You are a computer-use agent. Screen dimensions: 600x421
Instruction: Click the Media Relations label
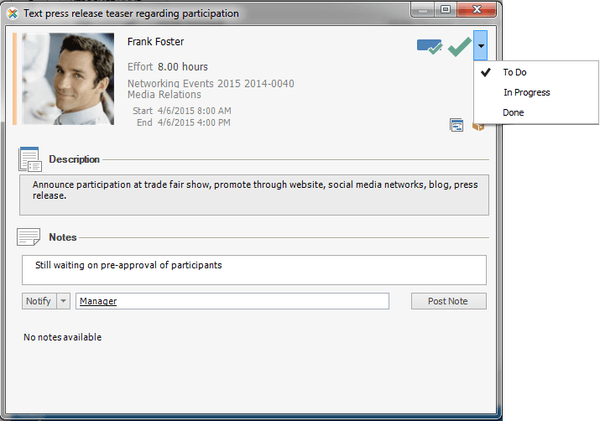tap(164, 95)
